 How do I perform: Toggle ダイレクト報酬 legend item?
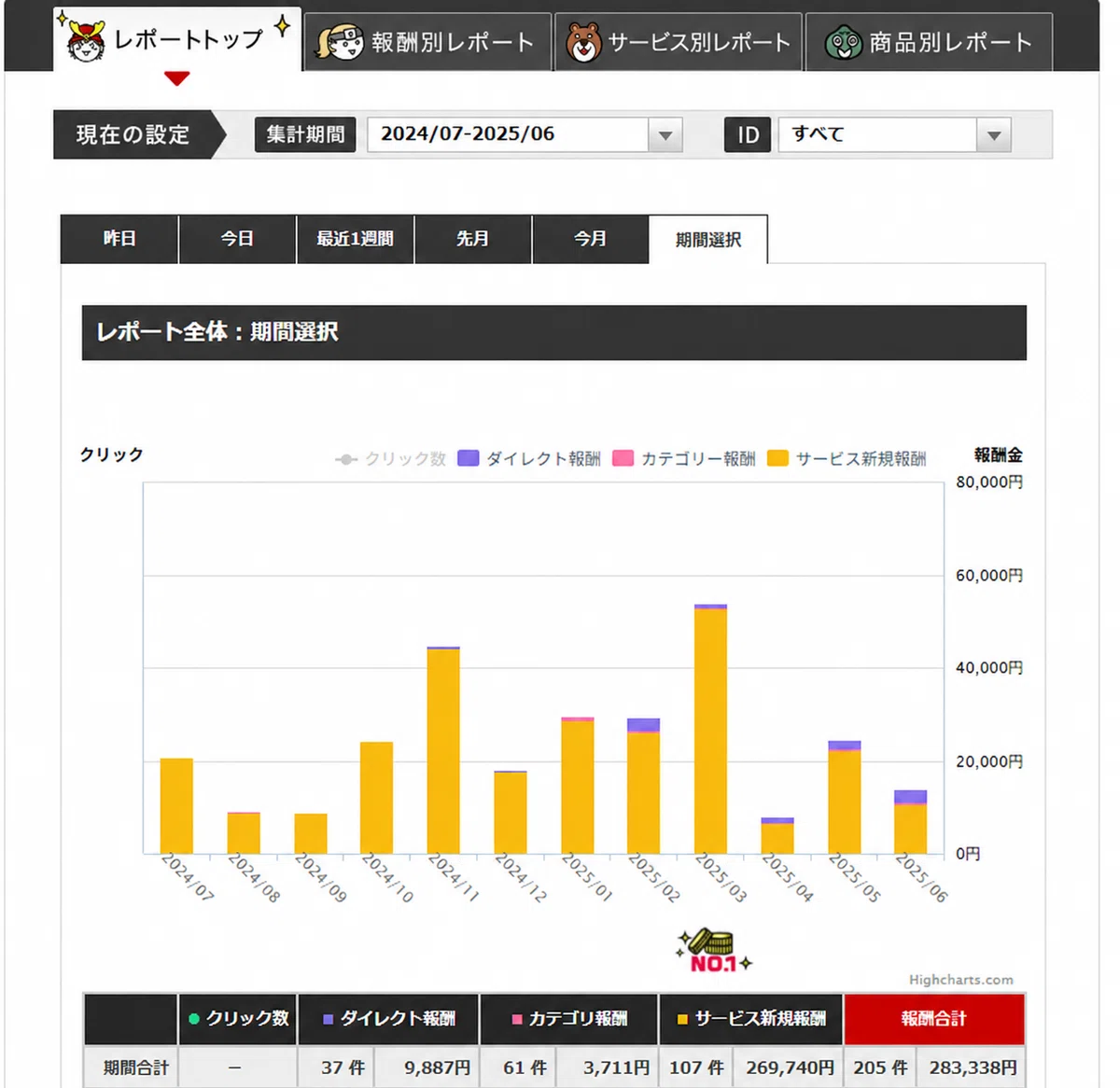pyautogui.click(x=529, y=459)
